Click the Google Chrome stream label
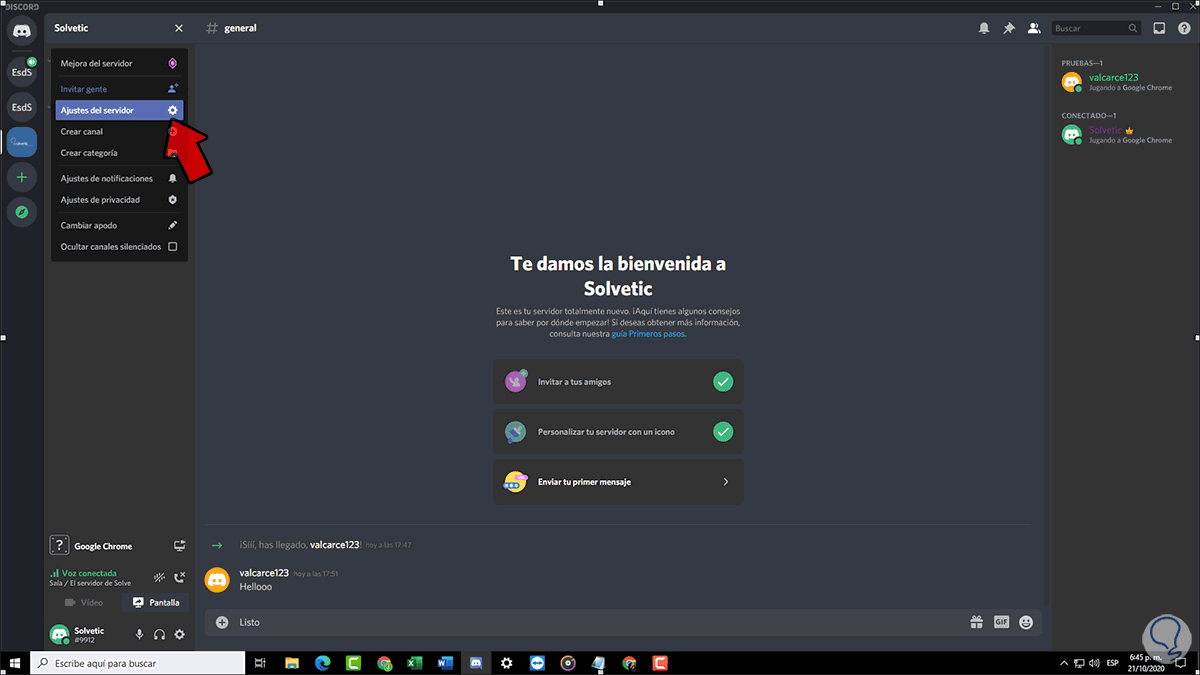This screenshot has width=1200, height=675. 103,546
